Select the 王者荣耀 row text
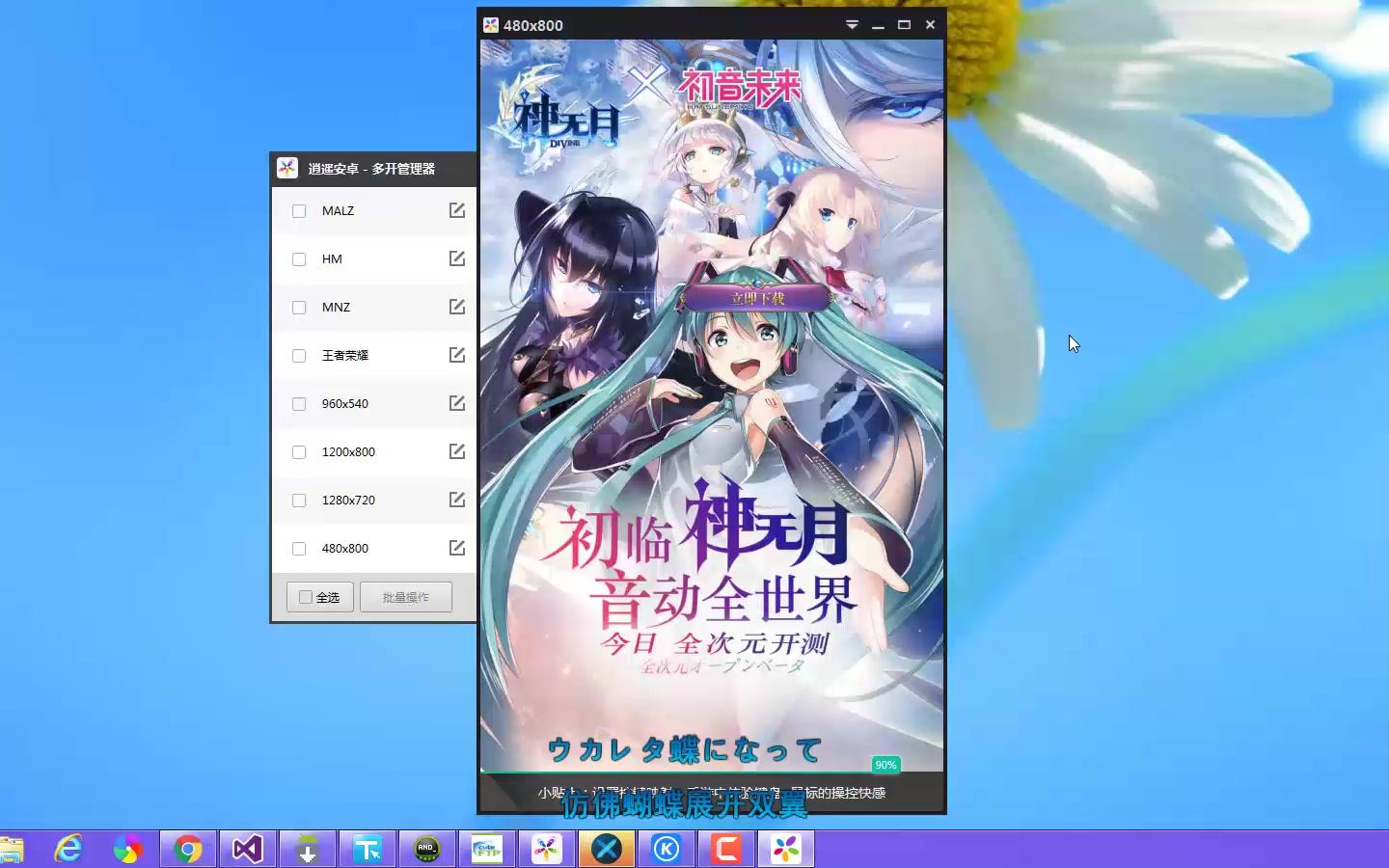The image size is (1389, 868). click(x=345, y=355)
